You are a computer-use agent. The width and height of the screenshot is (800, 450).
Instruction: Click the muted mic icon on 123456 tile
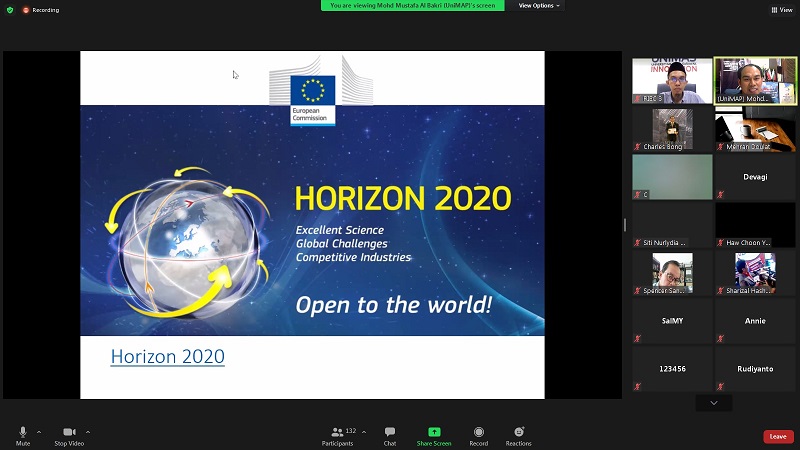click(637, 386)
